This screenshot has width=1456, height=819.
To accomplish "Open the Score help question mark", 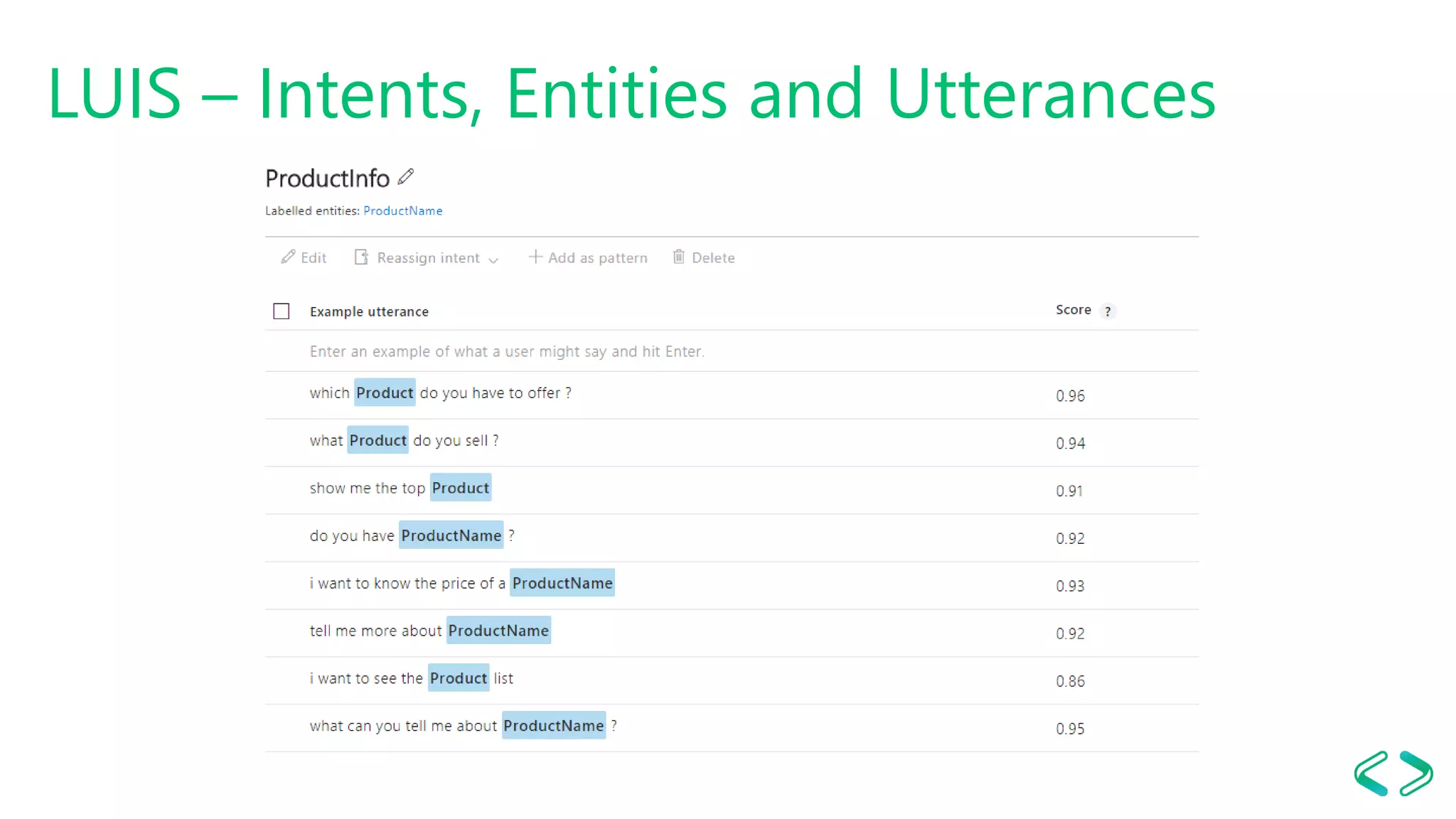I will click(1108, 311).
